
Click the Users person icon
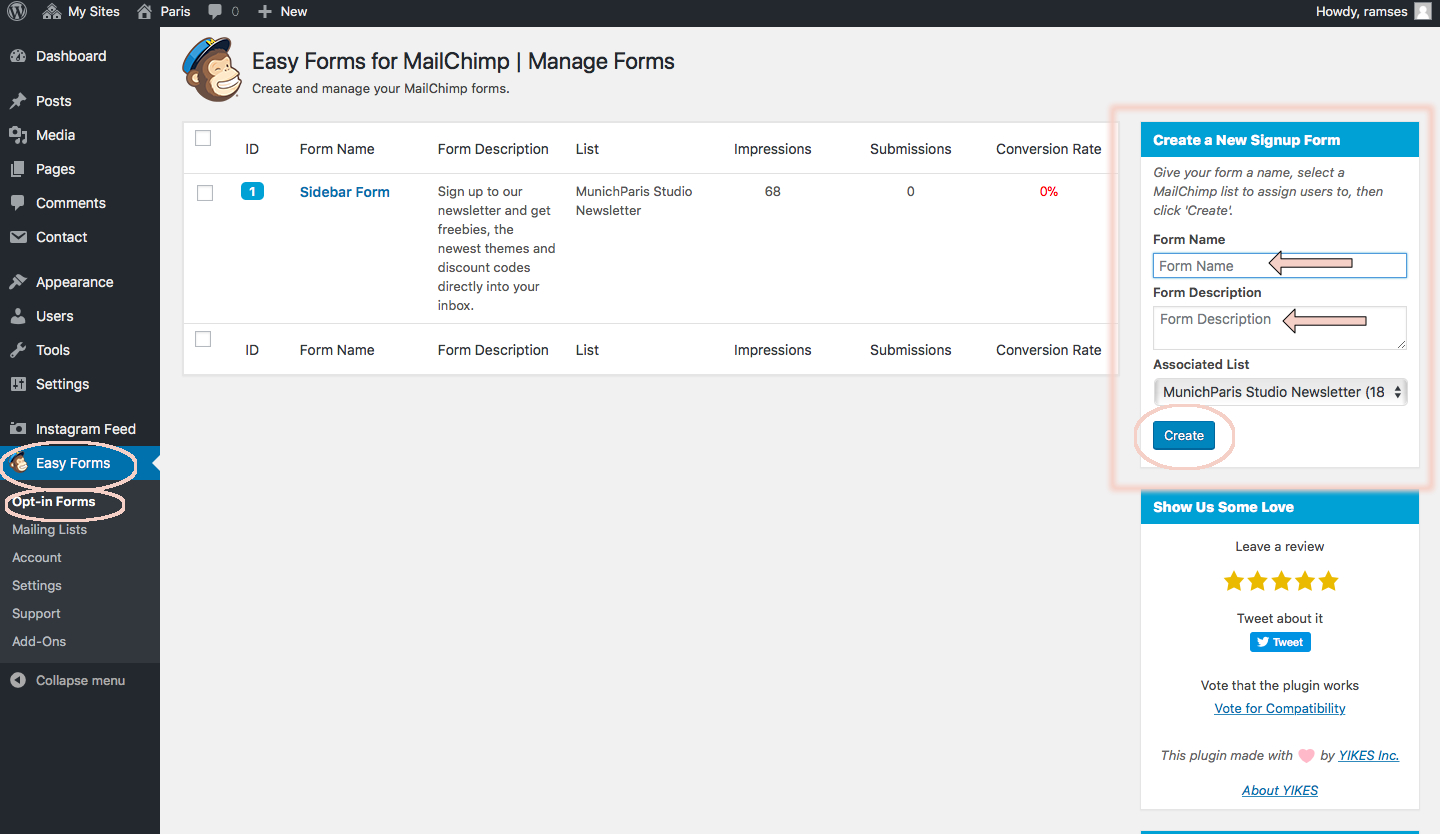18,316
